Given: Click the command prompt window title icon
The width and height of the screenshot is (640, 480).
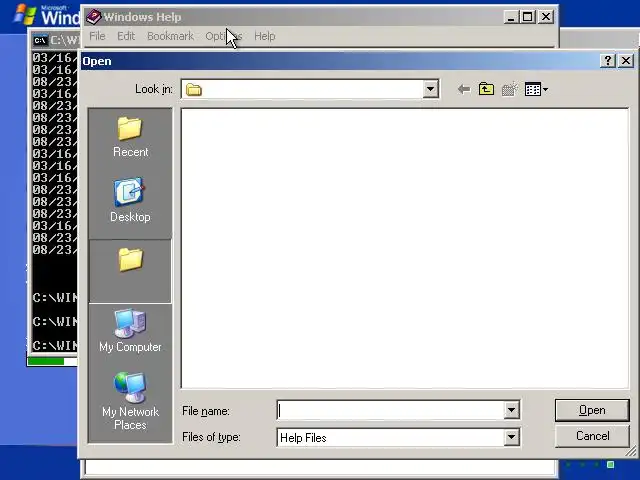Looking at the screenshot, I should [x=40, y=40].
